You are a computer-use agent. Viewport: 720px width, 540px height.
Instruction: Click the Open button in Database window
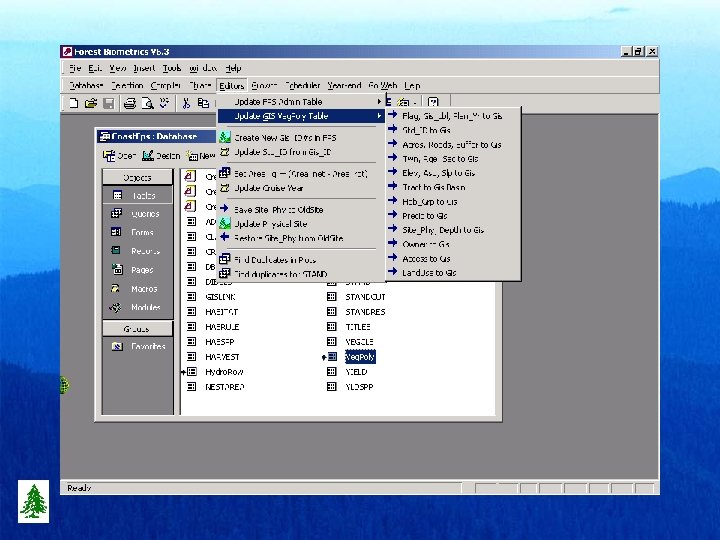[120, 155]
